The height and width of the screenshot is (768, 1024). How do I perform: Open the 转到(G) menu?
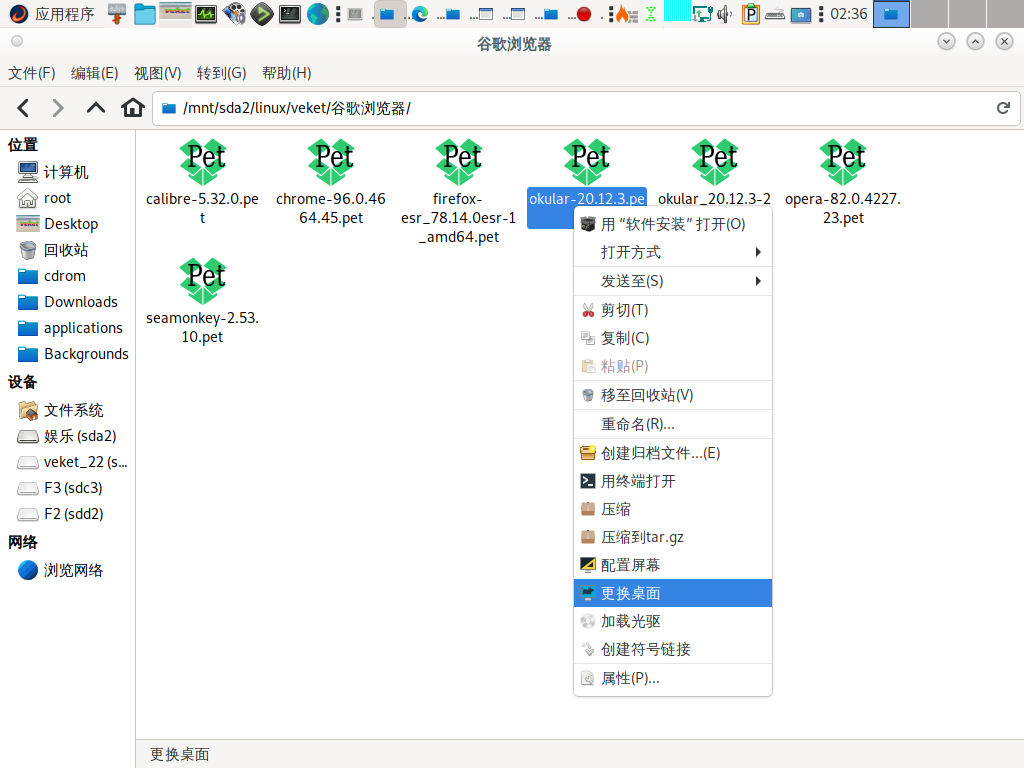(221, 73)
